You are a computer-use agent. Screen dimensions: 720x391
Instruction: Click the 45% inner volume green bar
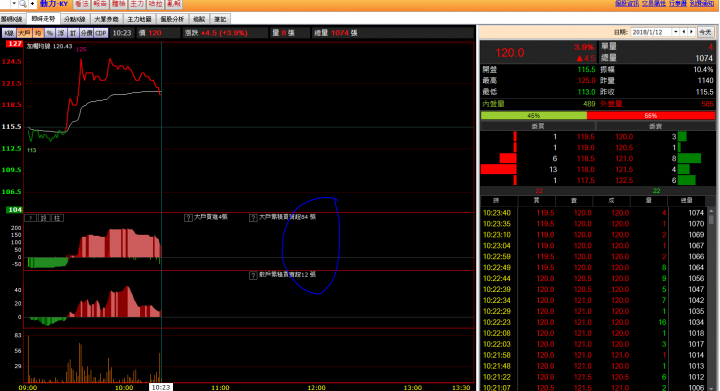pos(534,116)
